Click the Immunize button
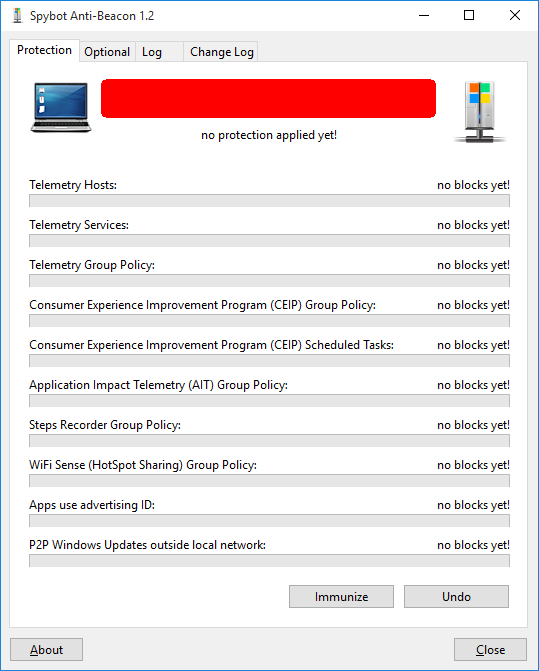The height and width of the screenshot is (671, 539). [341, 597]
